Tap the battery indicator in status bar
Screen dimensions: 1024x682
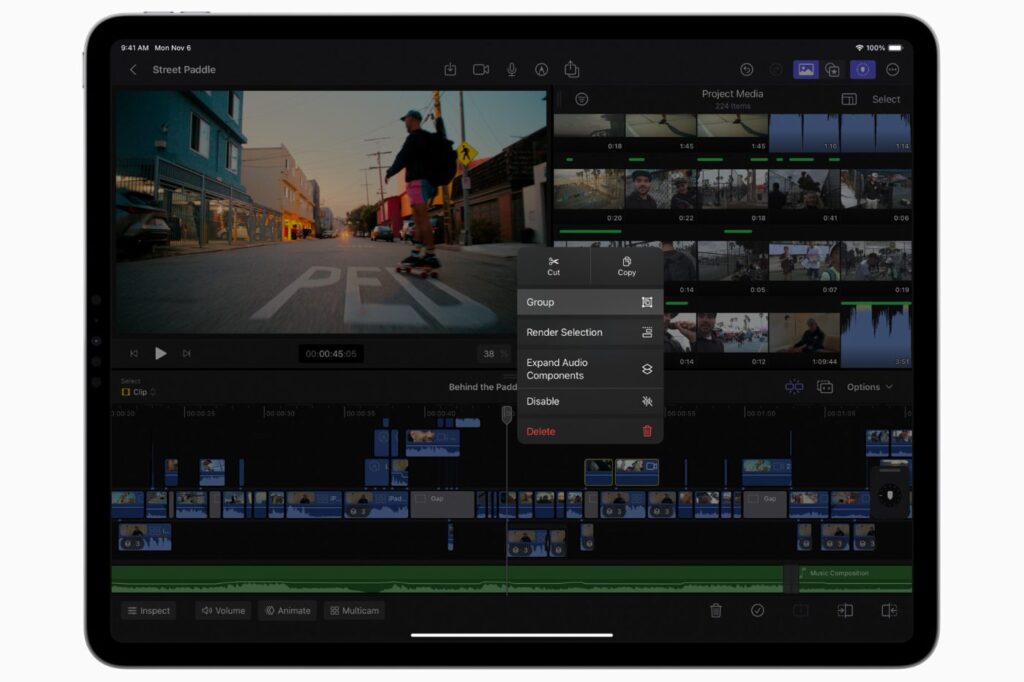[x=895, y=48]
